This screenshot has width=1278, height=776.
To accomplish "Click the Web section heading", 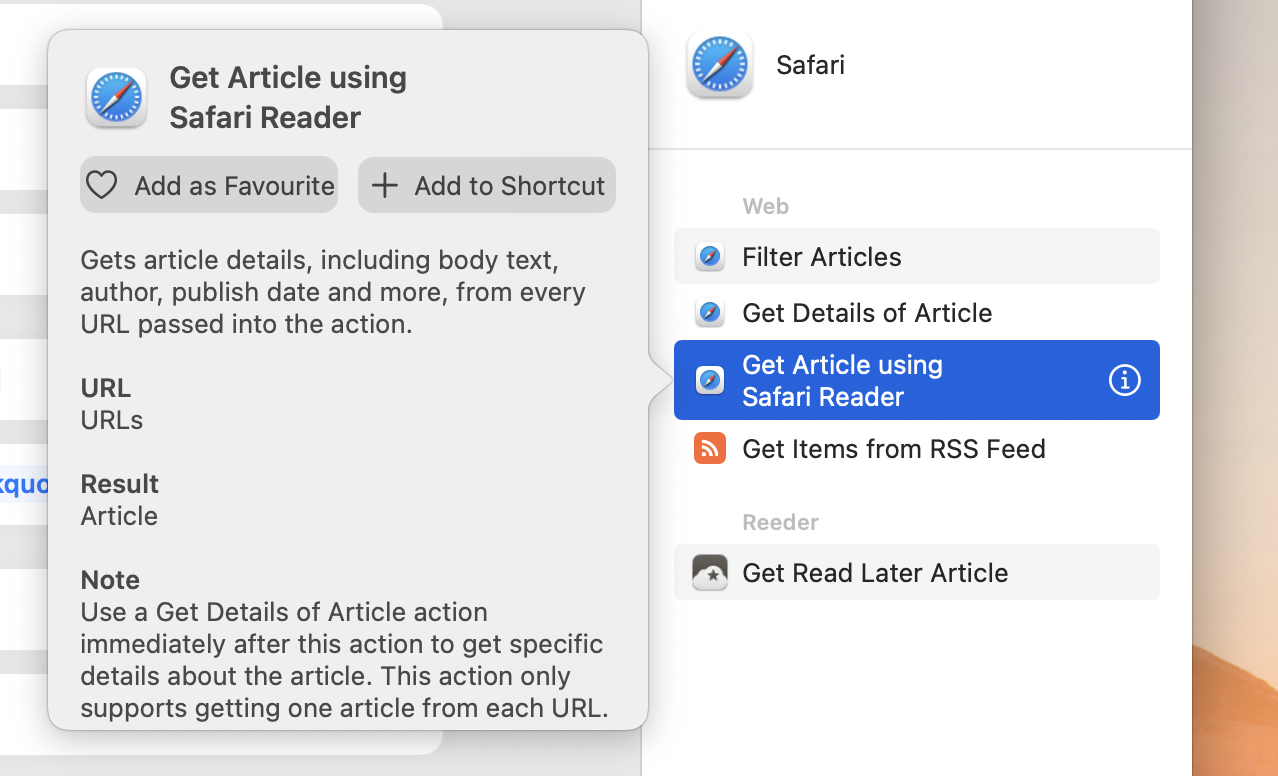I will coord(766,206).
